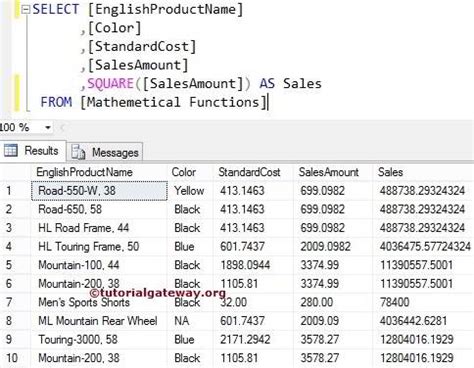The width and height of the screenshot is (474, 368).
Task: Click SalesAmount value 2009.09
Action: (x=333, y=321)
